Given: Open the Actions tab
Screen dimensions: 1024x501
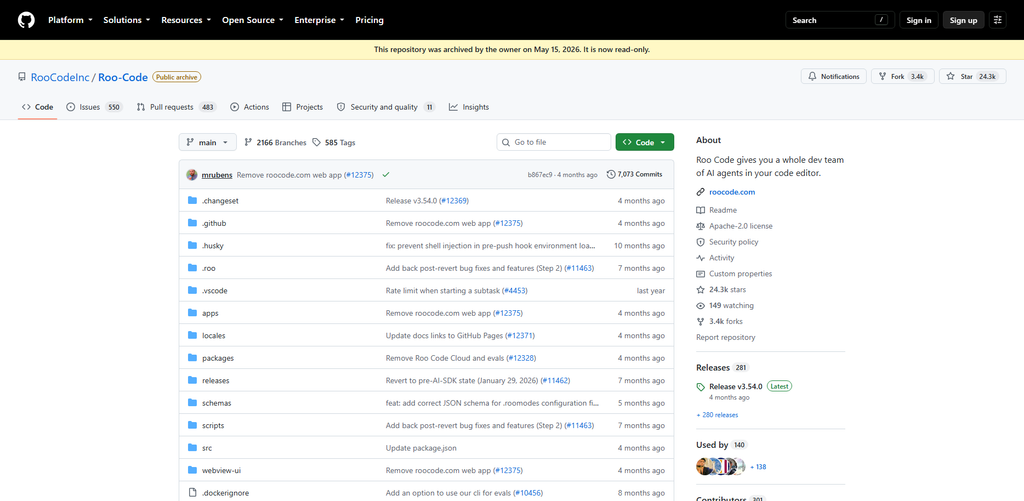Looking at the screenshot, I should (249, 107).
